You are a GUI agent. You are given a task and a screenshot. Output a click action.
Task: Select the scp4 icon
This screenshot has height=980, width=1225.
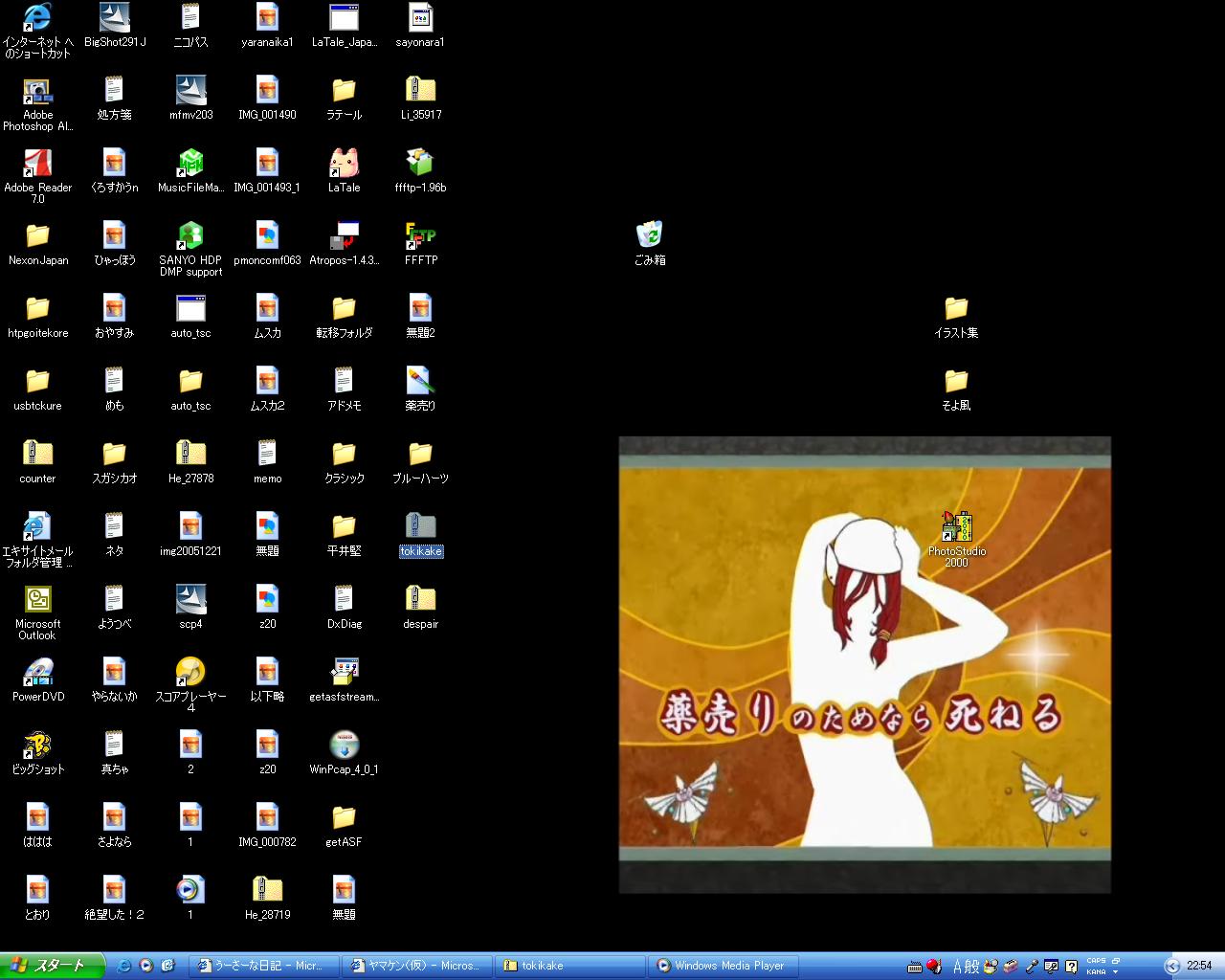(190, 607)
